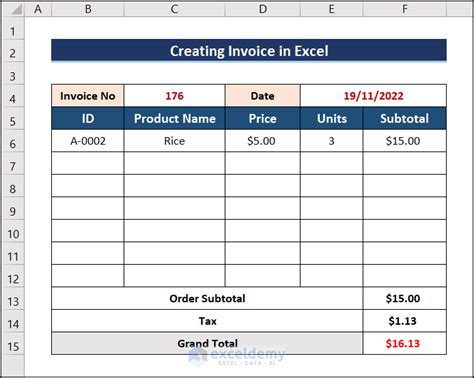Select column D header

263,9
